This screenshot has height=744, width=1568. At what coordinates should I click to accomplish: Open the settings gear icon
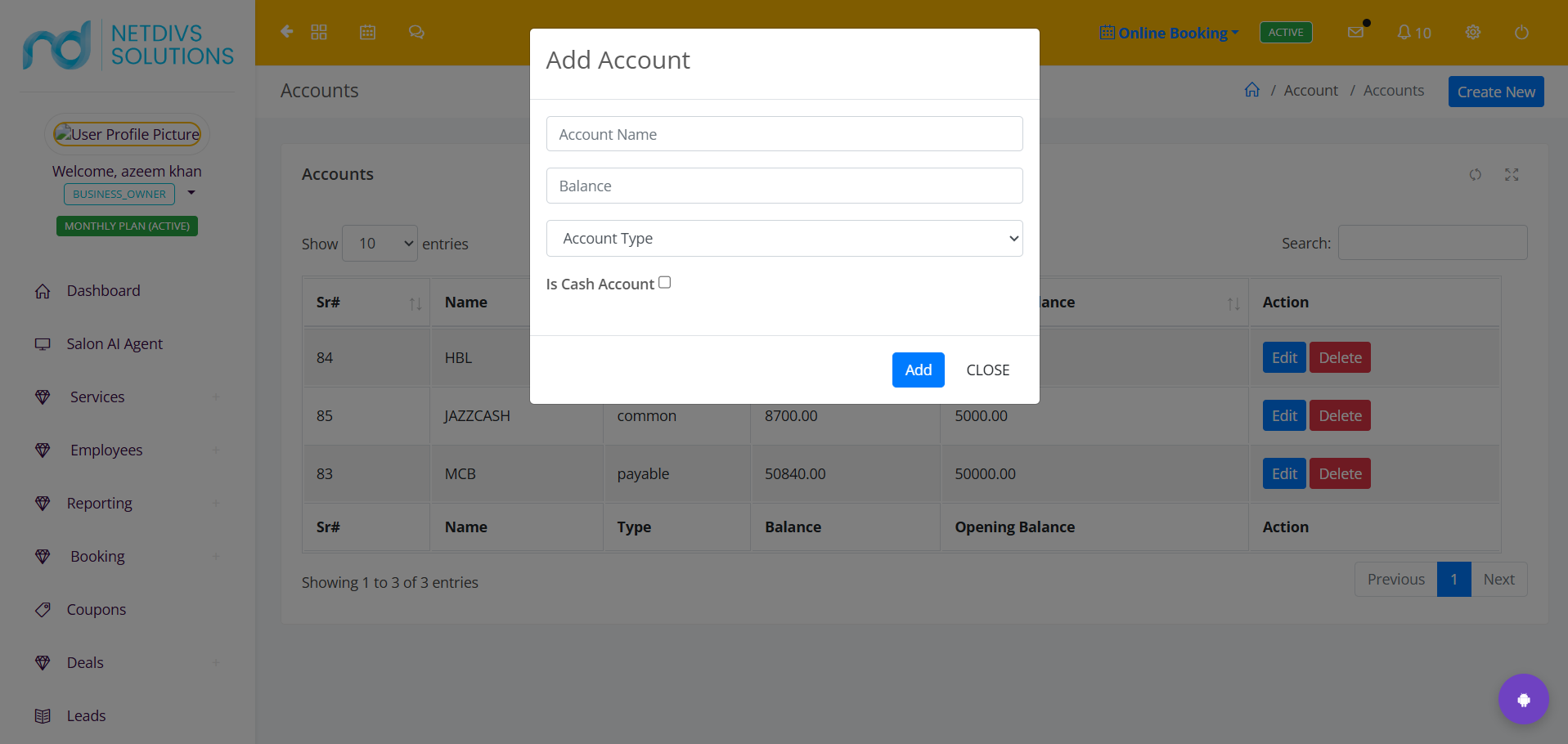pos(1473,32)
